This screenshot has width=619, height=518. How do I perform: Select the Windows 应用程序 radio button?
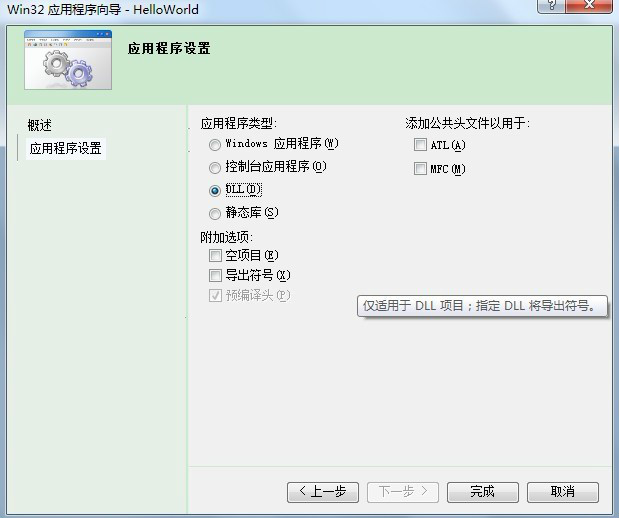(x=215, y=145)
